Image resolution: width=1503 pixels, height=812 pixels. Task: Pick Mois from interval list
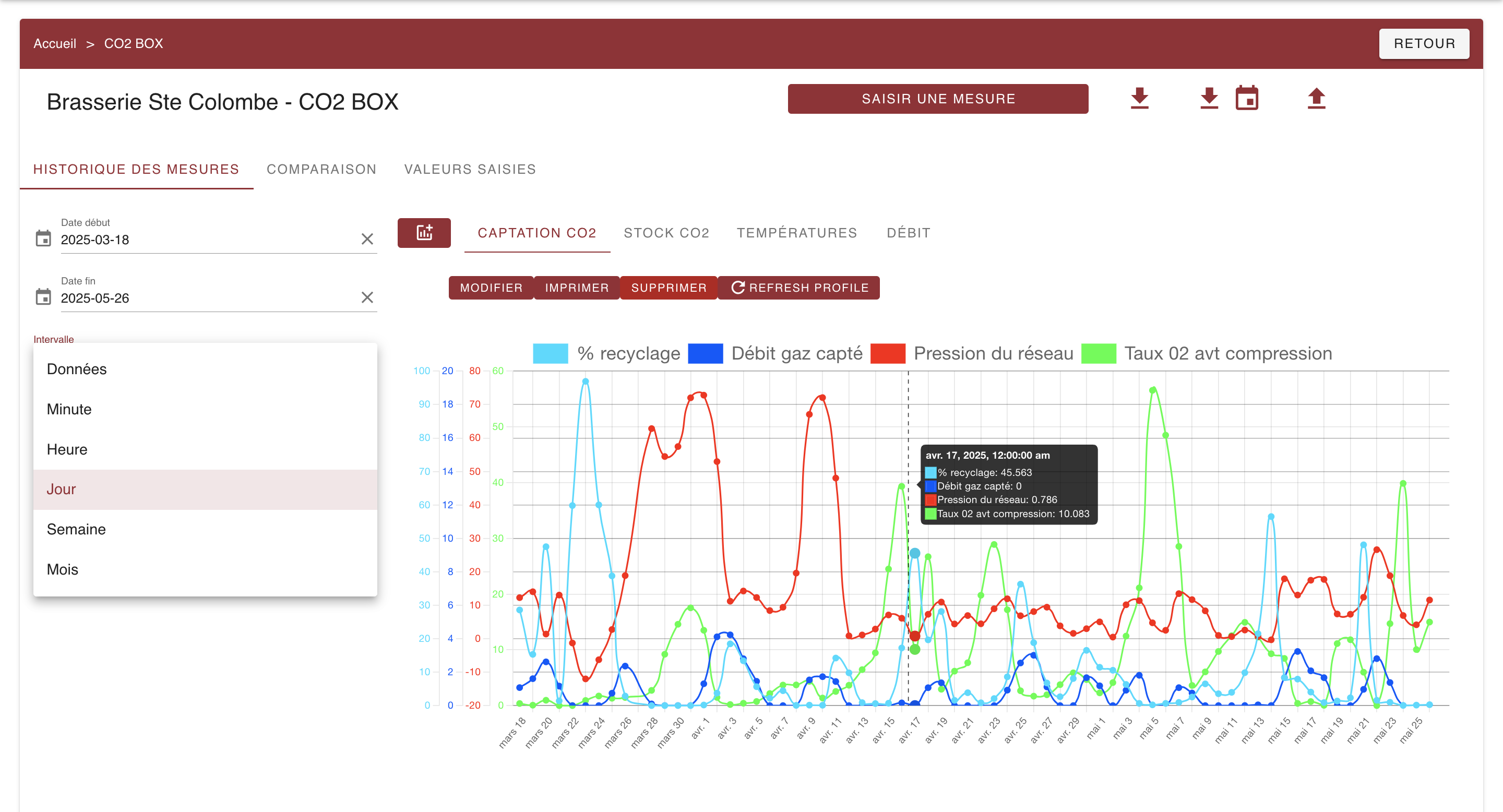pyautogui.click(x=63, y=569)
